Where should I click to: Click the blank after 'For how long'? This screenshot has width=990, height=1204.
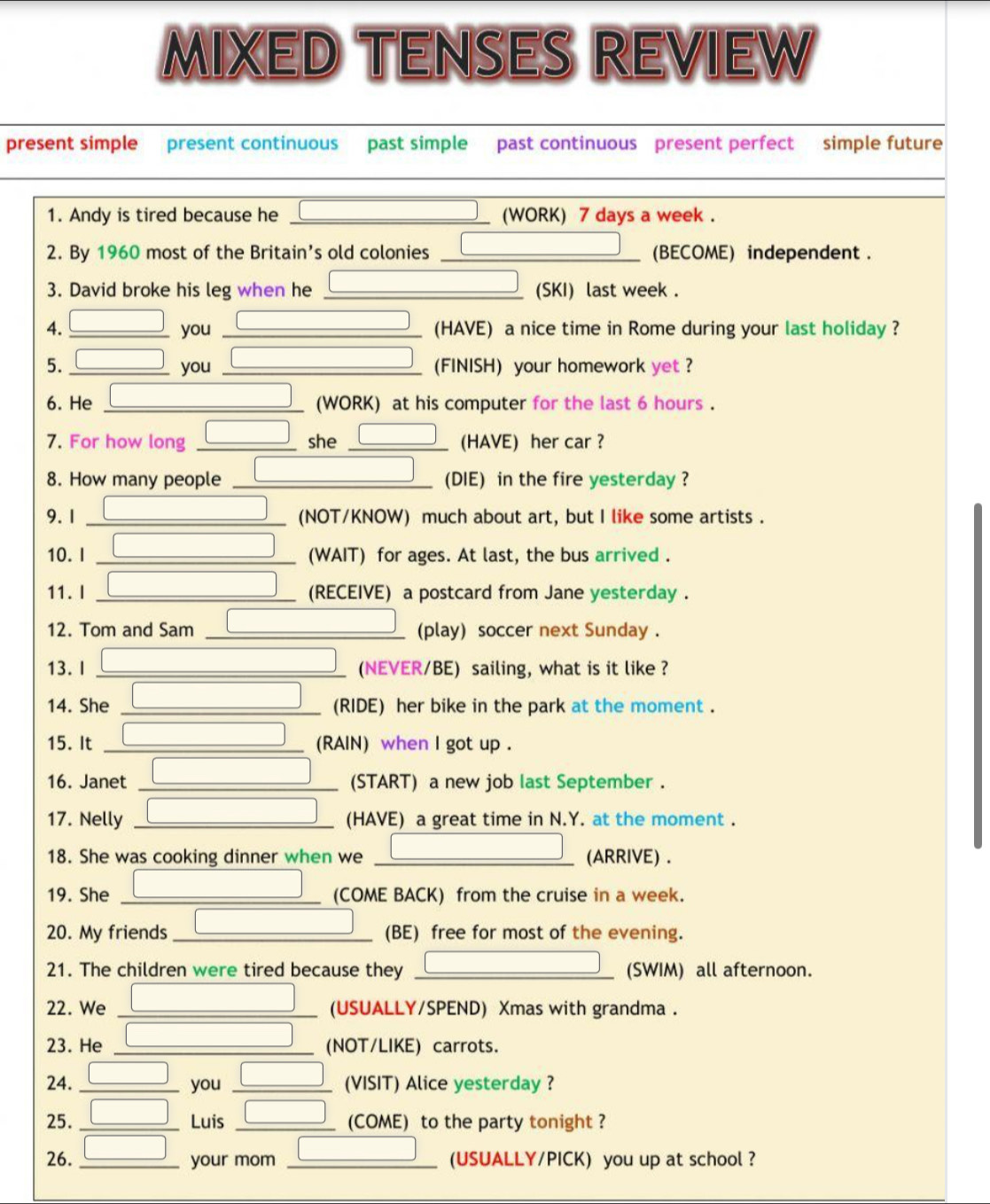click(247, 433)
